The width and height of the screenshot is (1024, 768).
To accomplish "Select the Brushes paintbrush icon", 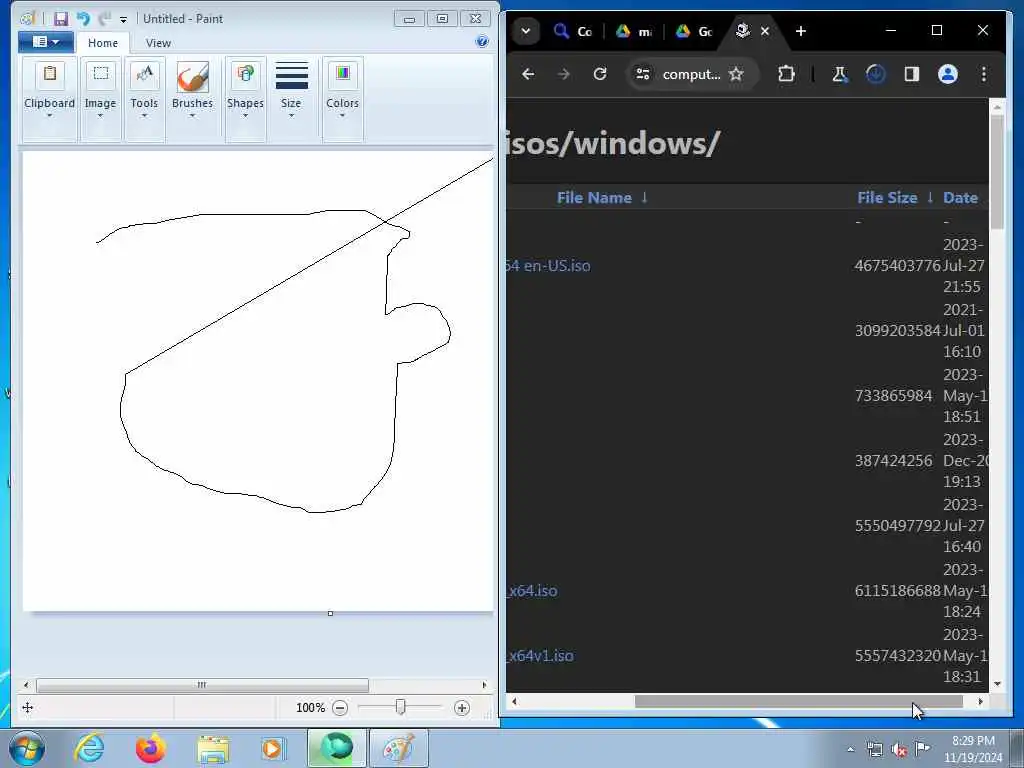I will coord(193,77).
